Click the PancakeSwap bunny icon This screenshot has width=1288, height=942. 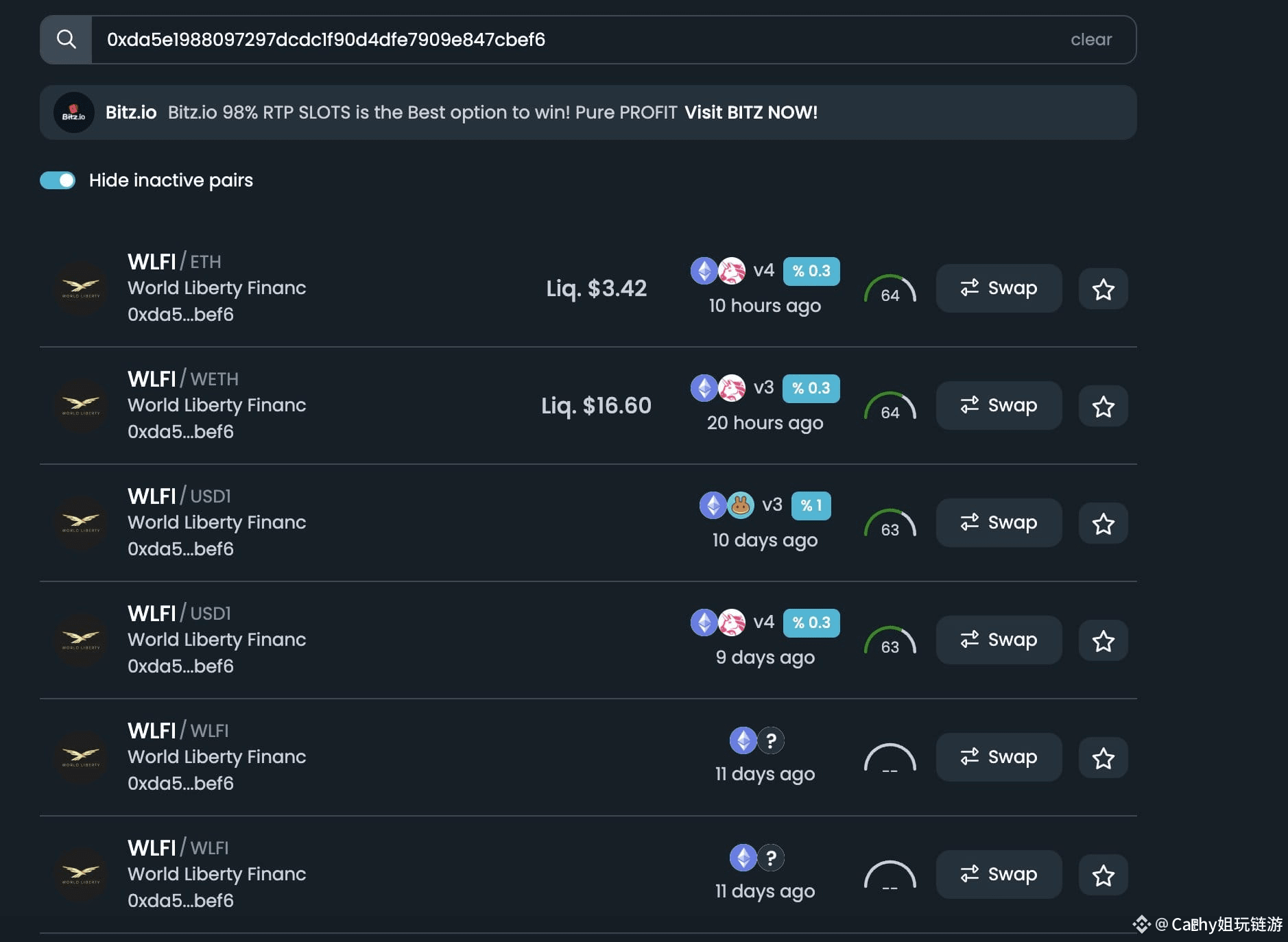(741, 505)
